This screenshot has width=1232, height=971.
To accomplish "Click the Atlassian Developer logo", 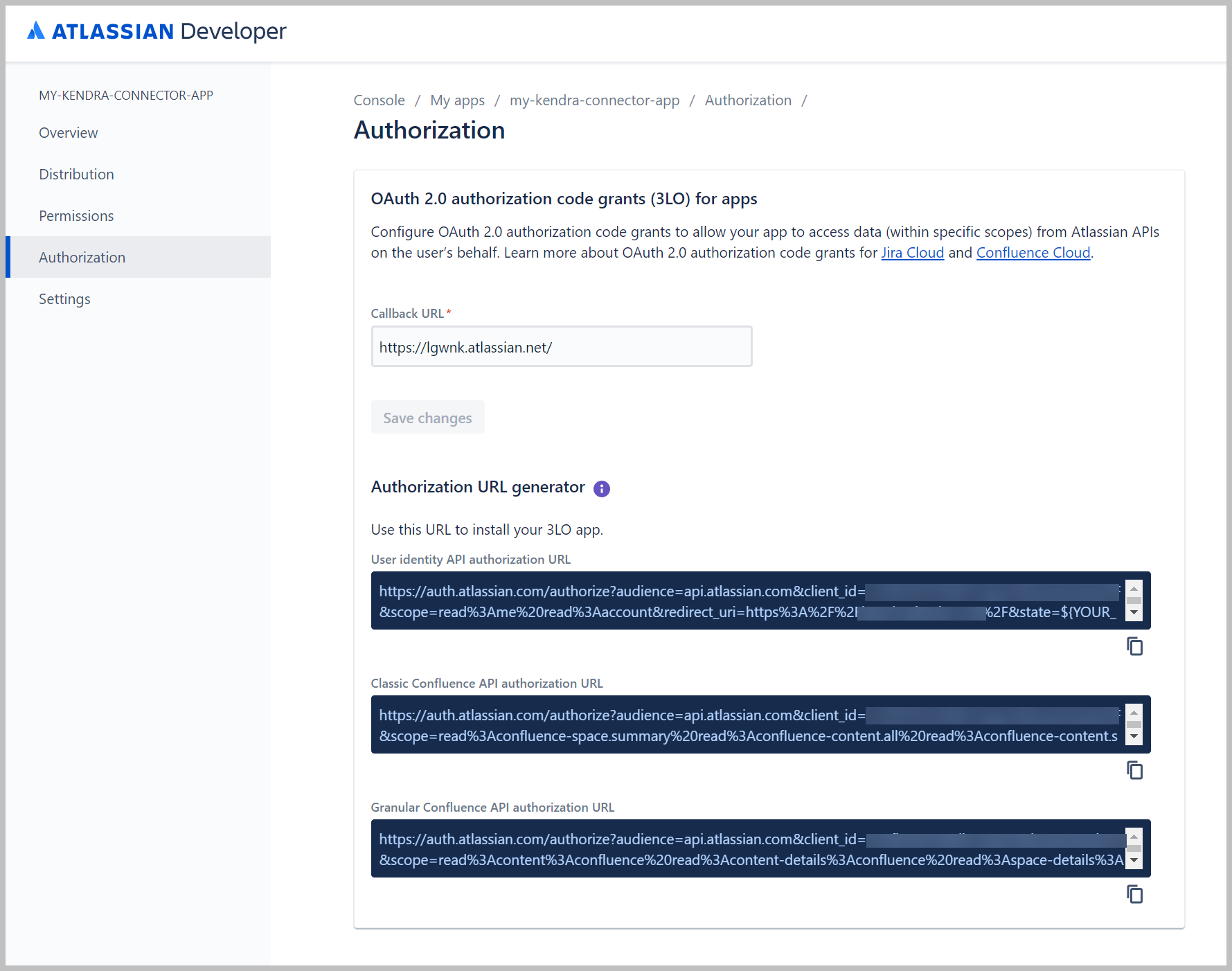I will point(157,31).
